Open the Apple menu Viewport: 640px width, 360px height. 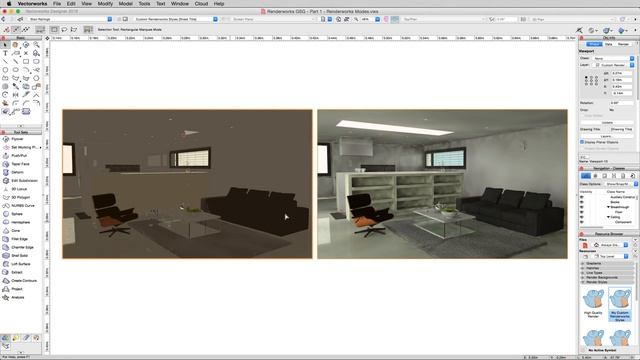pyautogui.click(x=9, y=3)
